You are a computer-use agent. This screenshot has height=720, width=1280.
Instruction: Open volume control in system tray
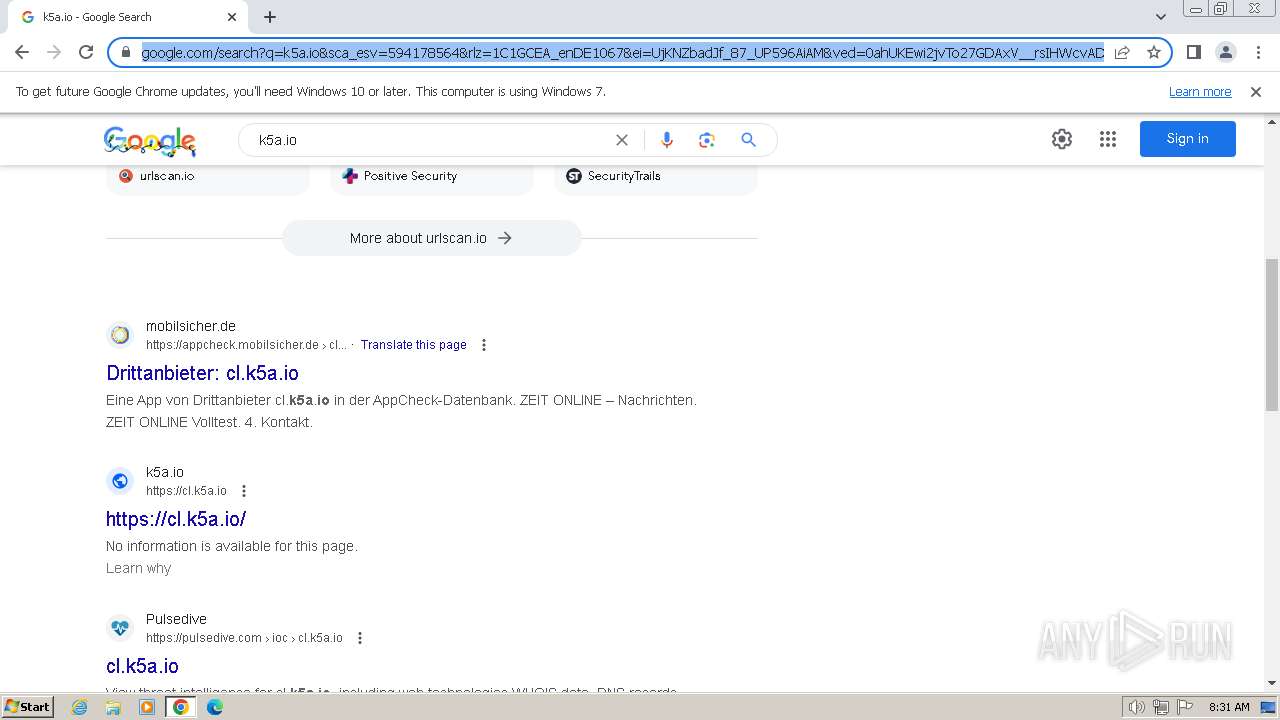pyautogui.click(x=1137, y=707)
